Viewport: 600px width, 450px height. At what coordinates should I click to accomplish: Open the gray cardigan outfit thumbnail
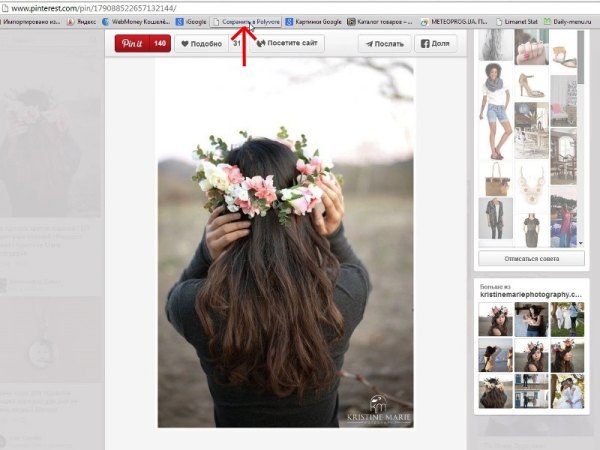coord(496,218)
